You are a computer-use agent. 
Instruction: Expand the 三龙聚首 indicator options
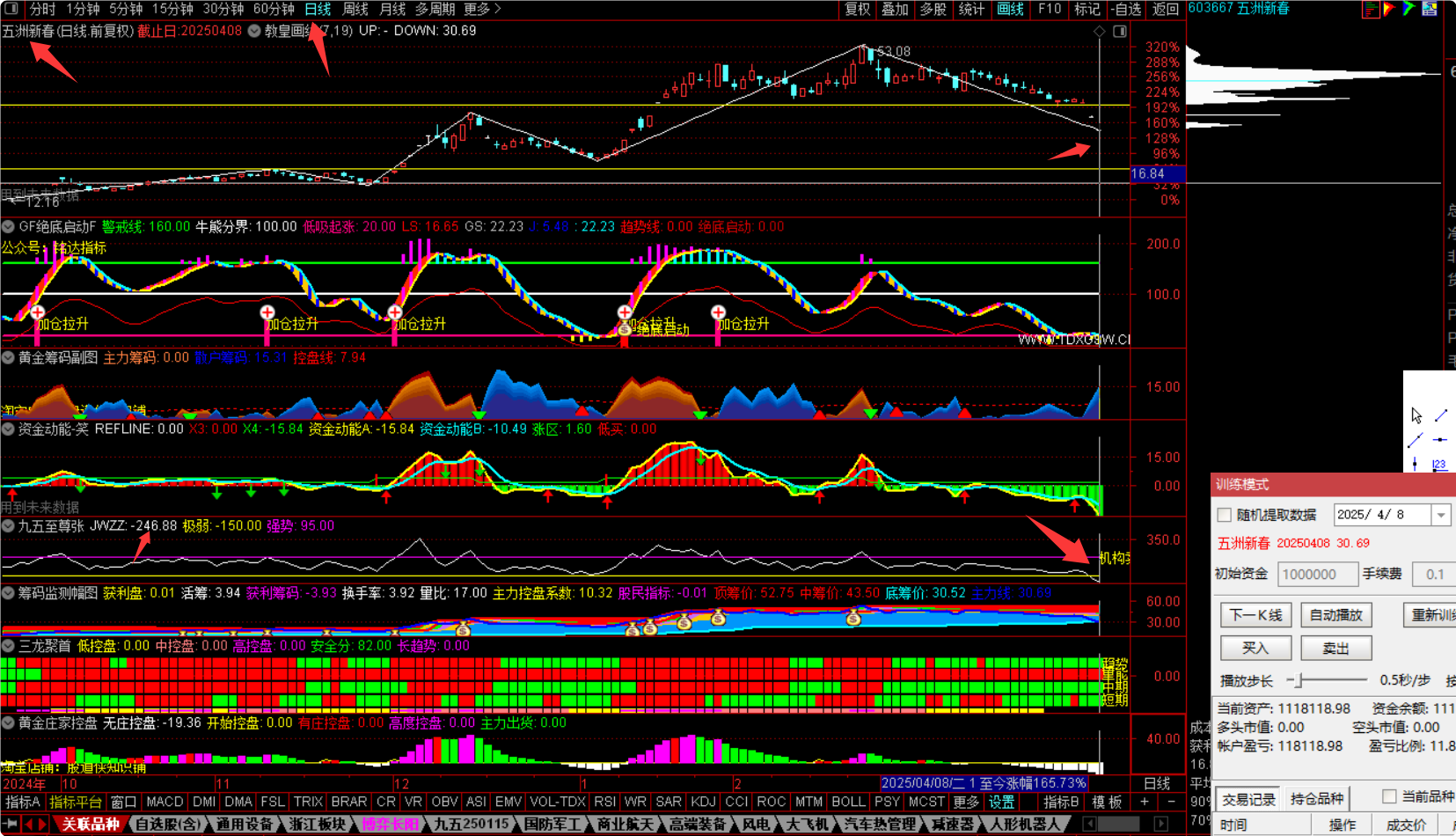(8, 646)
